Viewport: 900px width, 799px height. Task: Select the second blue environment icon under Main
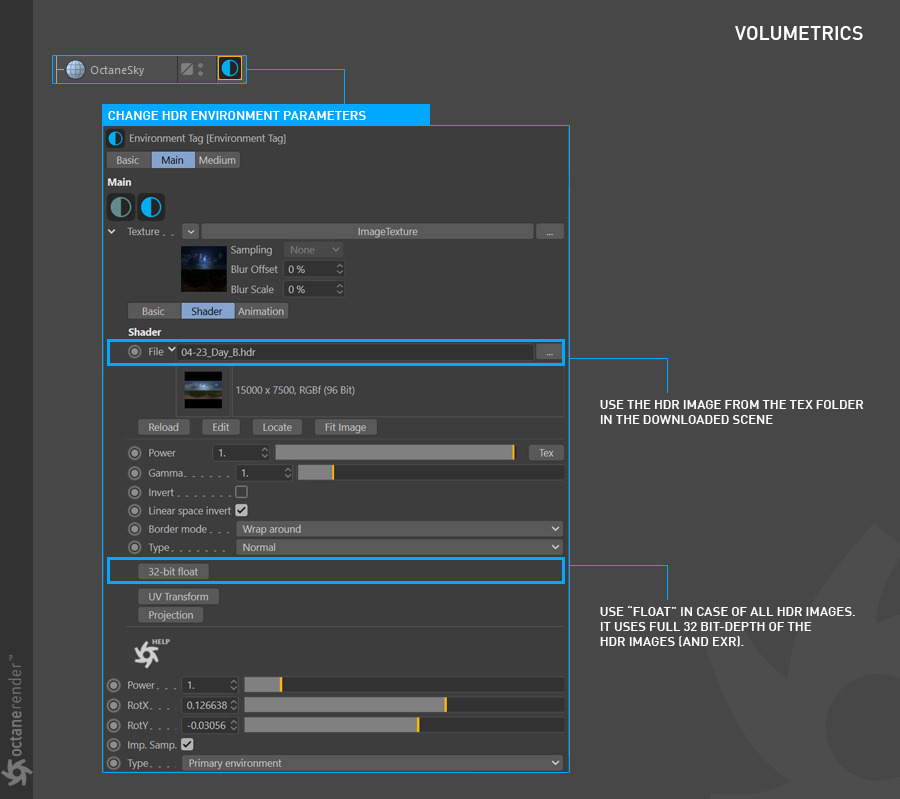pyautogui.click(x=151, y=207)
